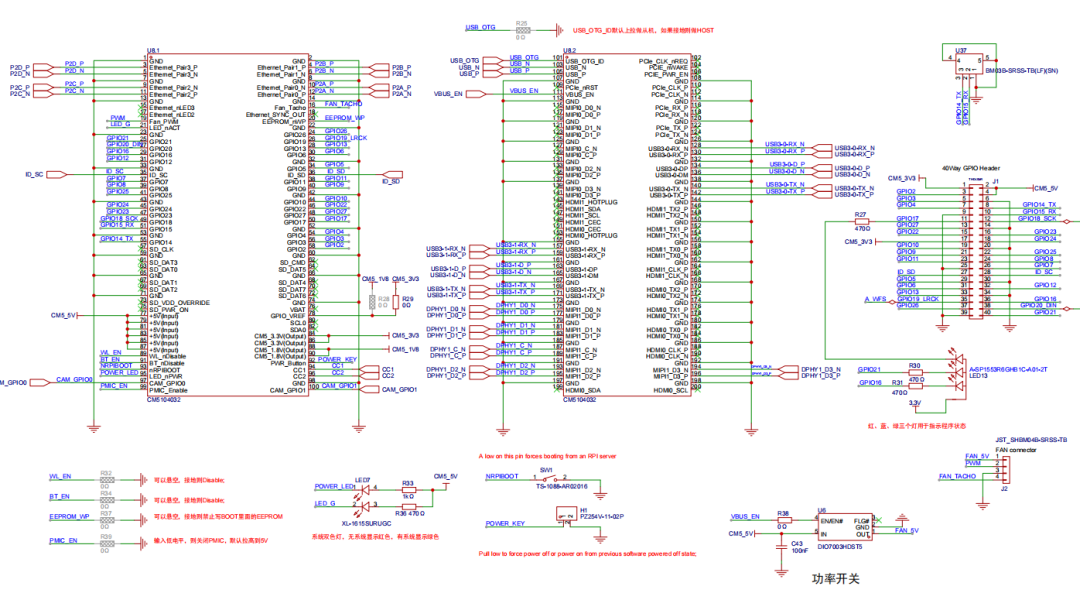1080x593 pixels.
Task: Click the TS-1088-AR02016 part label
Action: [562, 486]
